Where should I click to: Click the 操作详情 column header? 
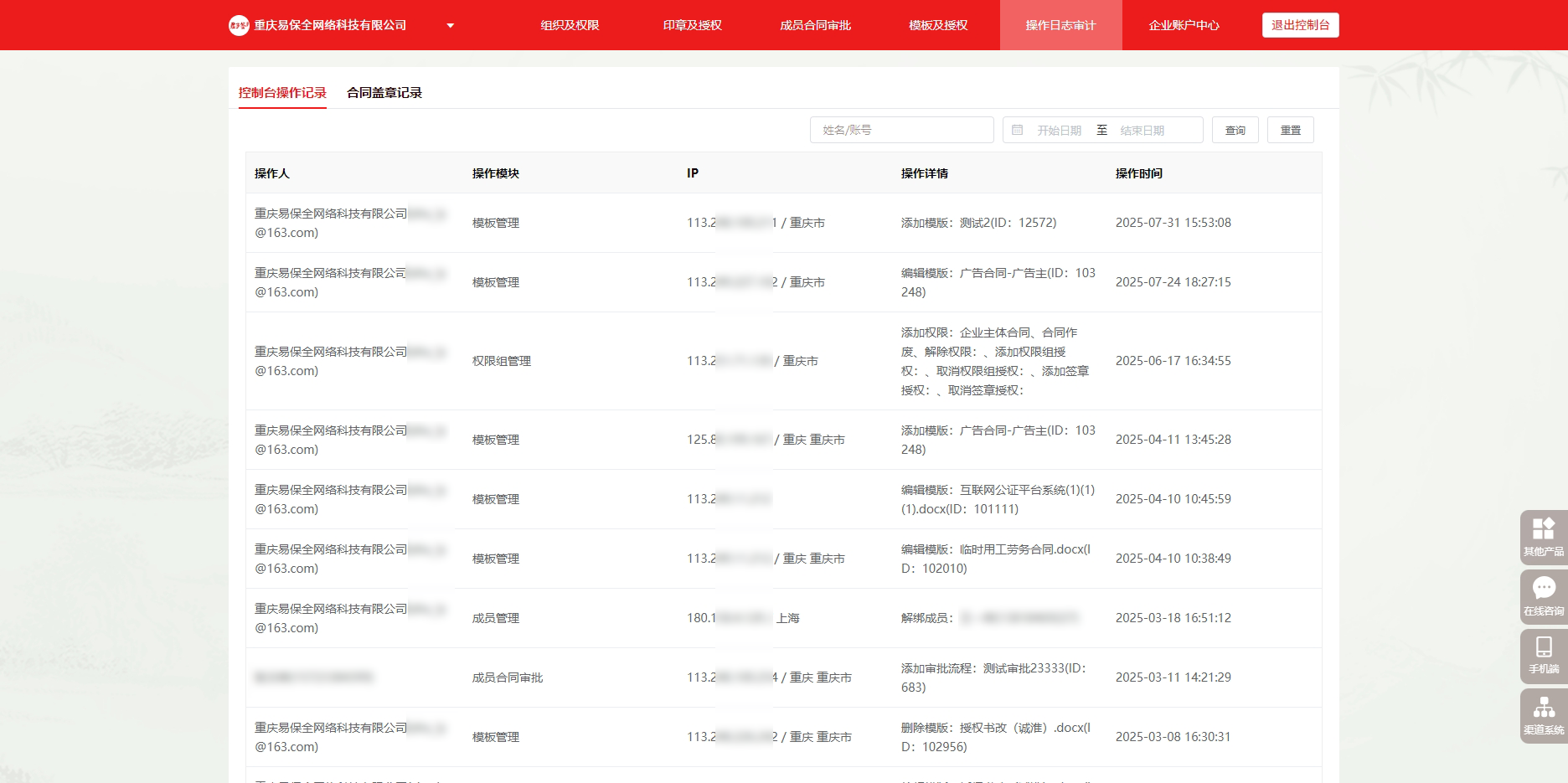[924, 173]
